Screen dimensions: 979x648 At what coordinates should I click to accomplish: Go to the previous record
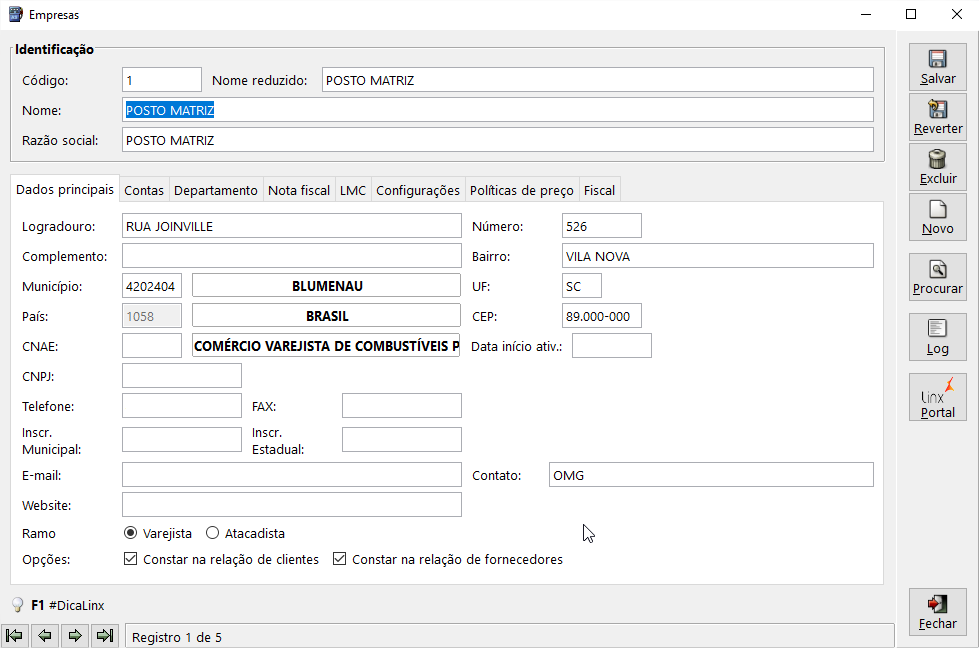pyautogui.click(x=44, y=636)
